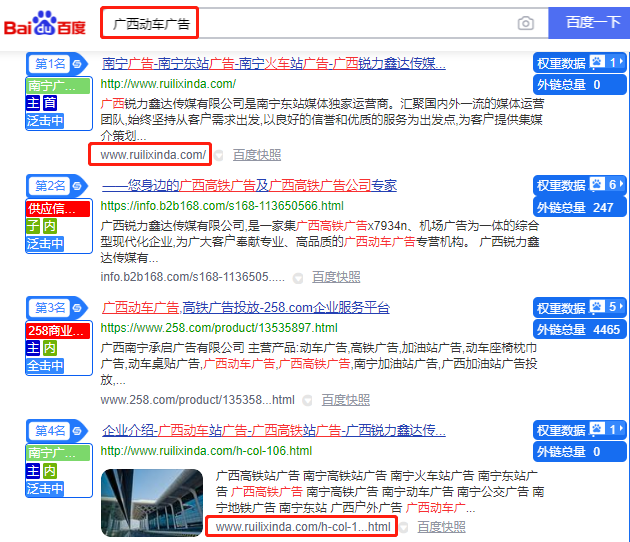The width and height of the screenshot is (630, 542).
Task: Open image search via the camera icon
Action: pos(526,23)
